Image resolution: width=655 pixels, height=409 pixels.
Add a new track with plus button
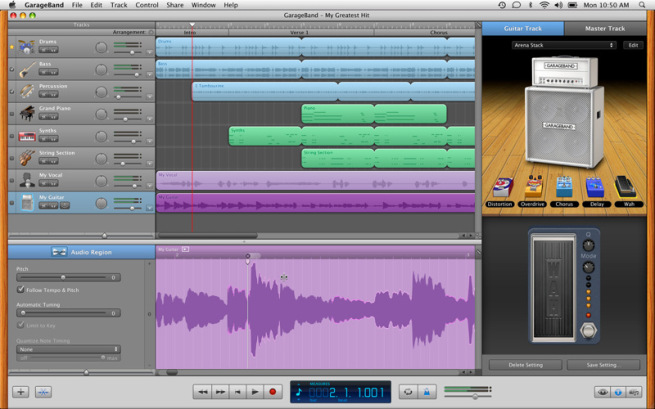20,392
